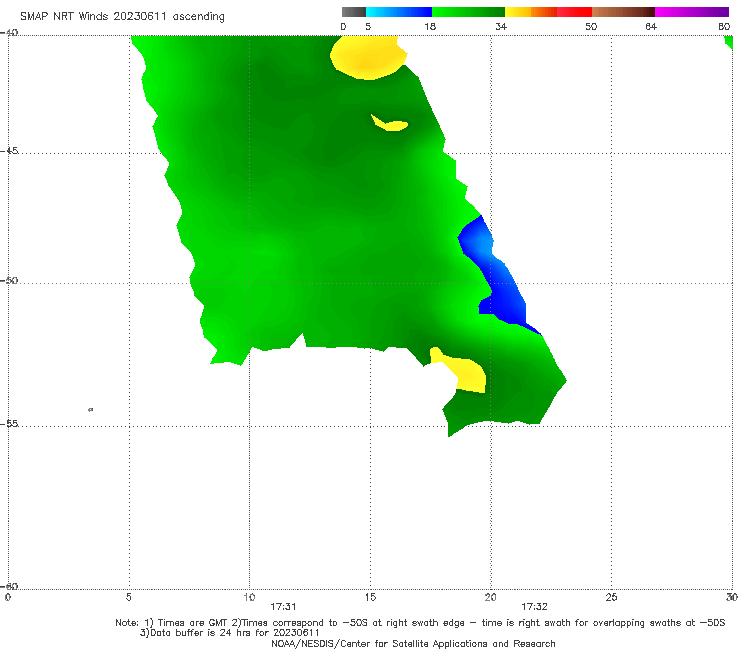740x650 pixels.
Task: Click the color bar label "34"
Action: (x=501, y=27)
